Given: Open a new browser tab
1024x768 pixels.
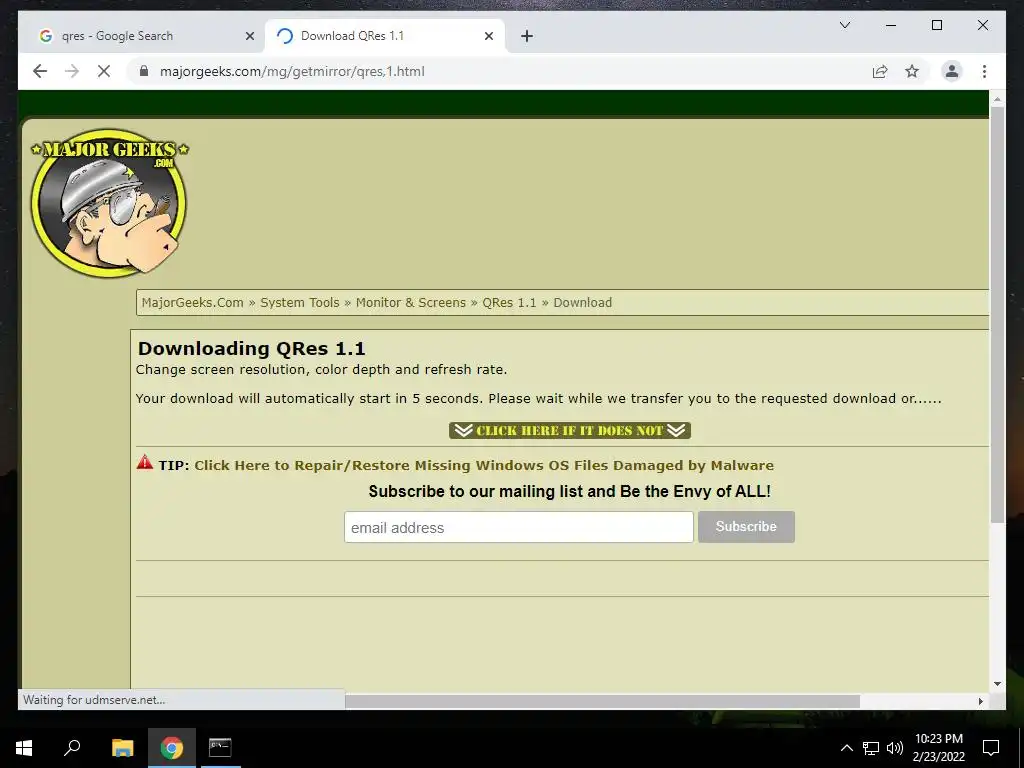Looking at the screenshot, I should point(527,36).
